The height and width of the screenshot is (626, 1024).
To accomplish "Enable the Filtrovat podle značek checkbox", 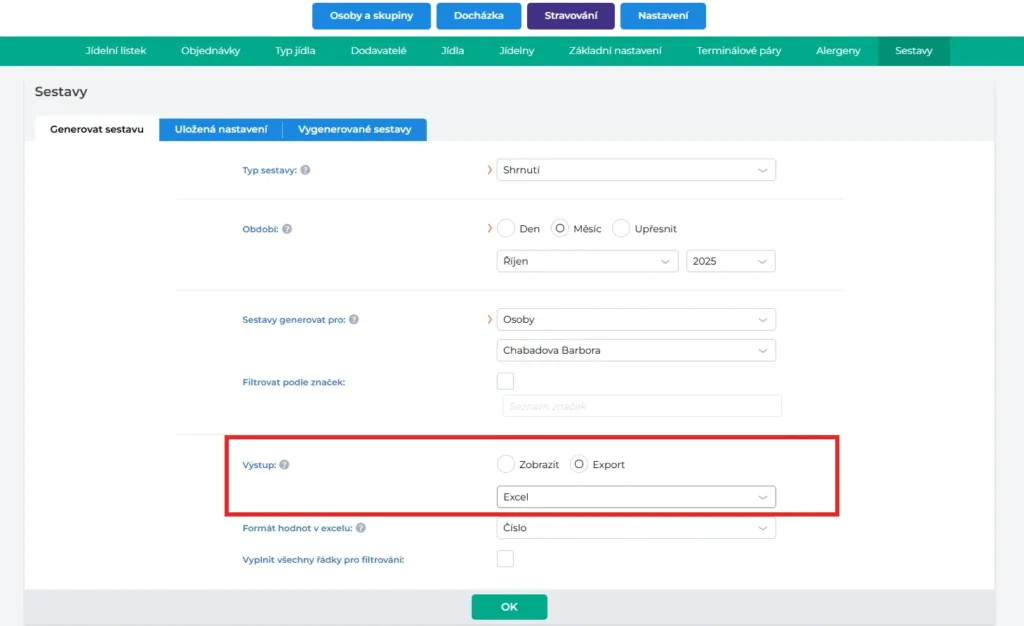I will [506, 381].
